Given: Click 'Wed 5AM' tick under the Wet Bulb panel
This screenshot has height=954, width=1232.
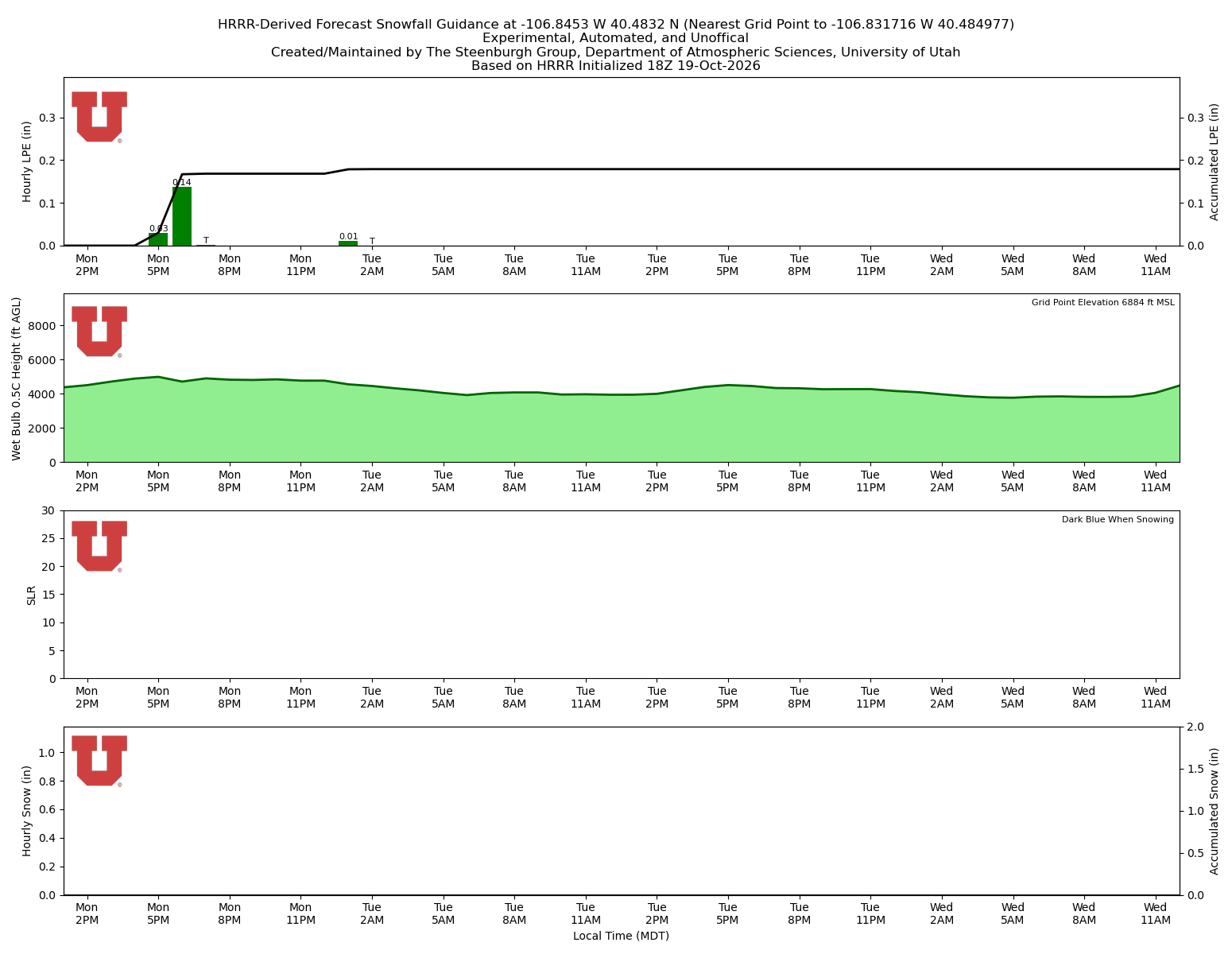Looking at the screenshot, I should pyautogui.click(x=1013, y=481).
